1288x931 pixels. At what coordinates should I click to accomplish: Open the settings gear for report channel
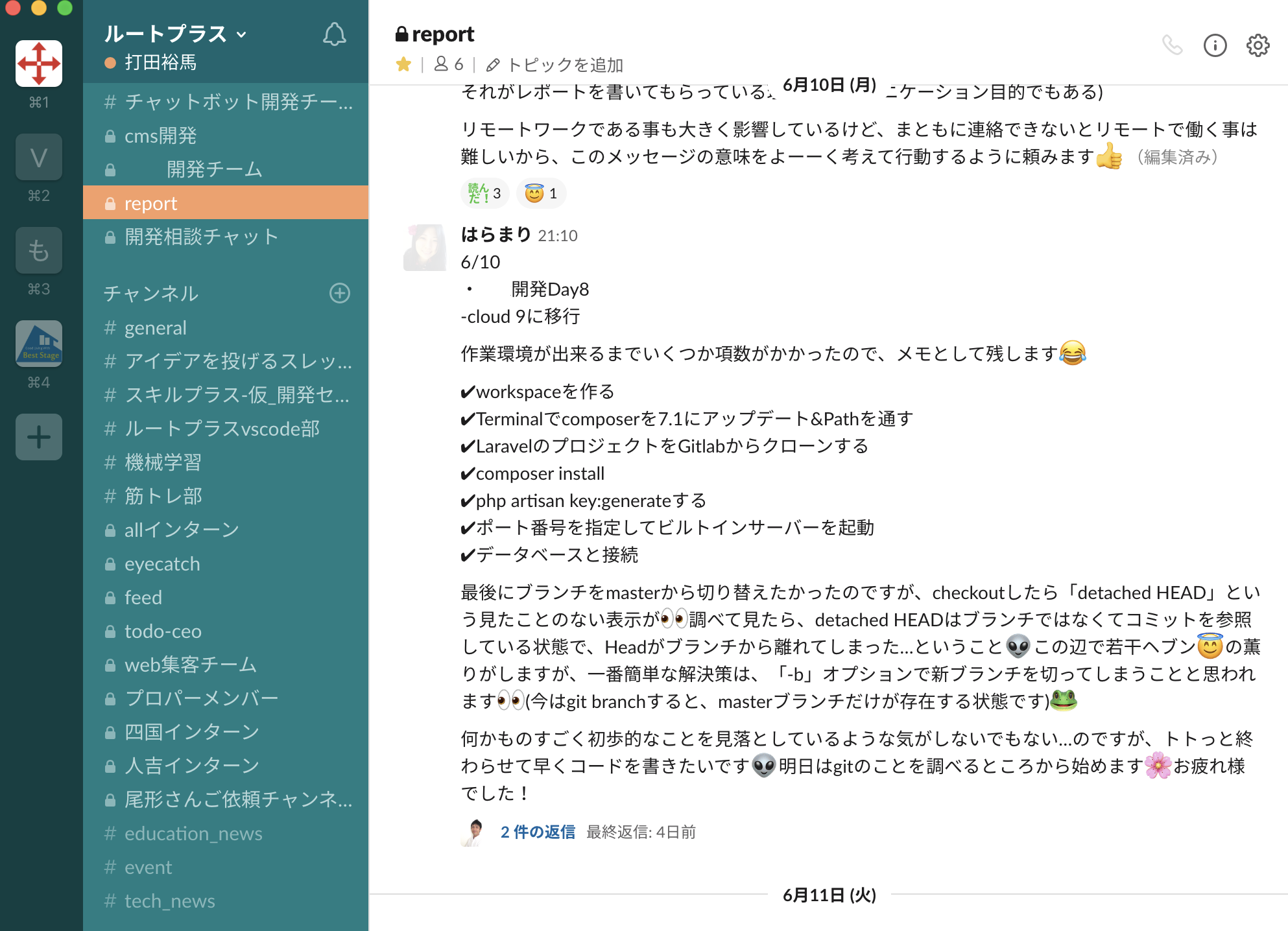point(1258,45)
